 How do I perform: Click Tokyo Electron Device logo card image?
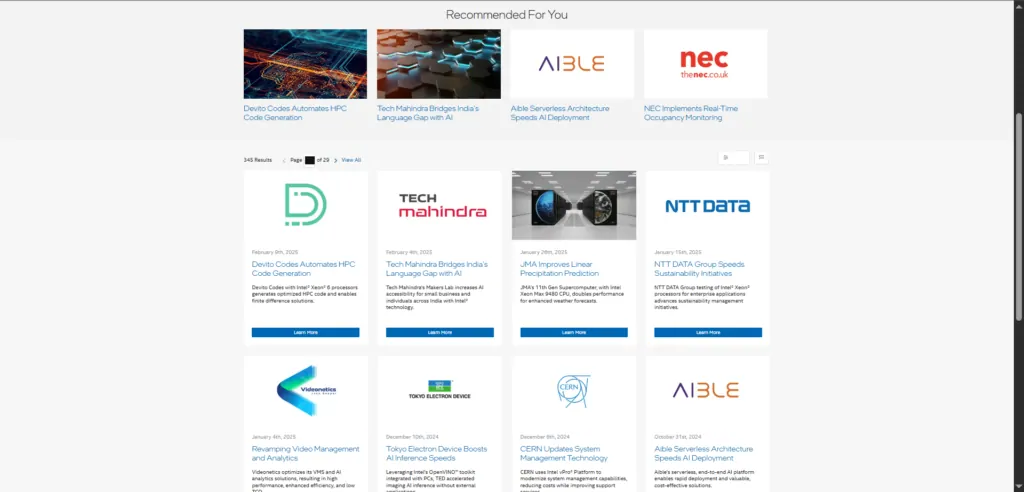coord(440,390)
